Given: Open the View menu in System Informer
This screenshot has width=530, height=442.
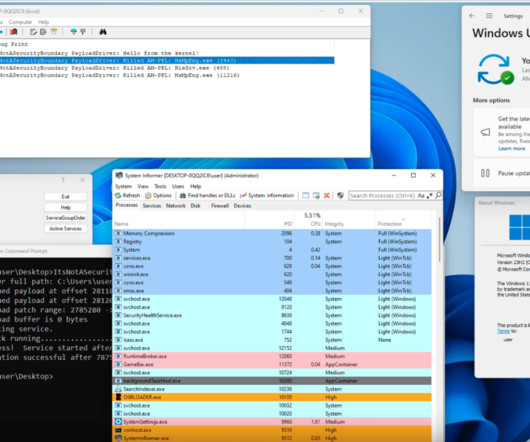Looking at the screenshot, I should [143, 186].
